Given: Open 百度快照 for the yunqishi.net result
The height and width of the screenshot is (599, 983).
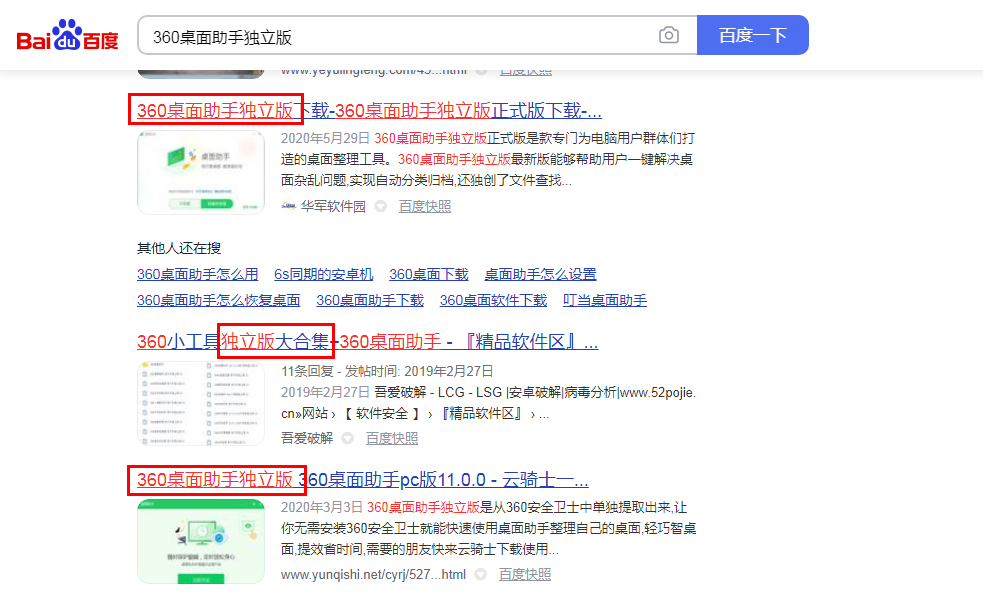Looking at the screenshot, I should point(525,575).
